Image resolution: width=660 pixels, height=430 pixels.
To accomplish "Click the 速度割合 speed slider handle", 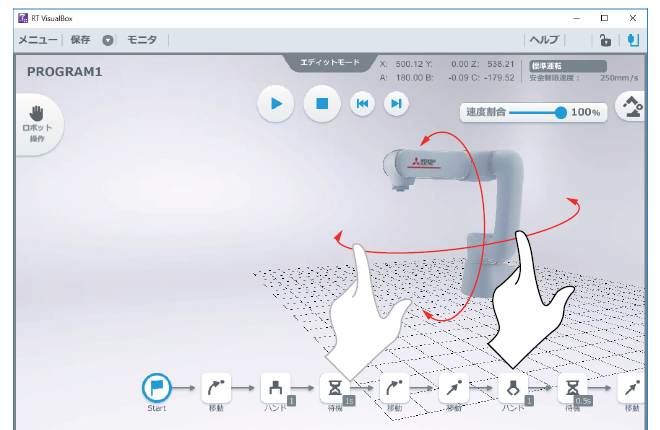I will [561, 112].
